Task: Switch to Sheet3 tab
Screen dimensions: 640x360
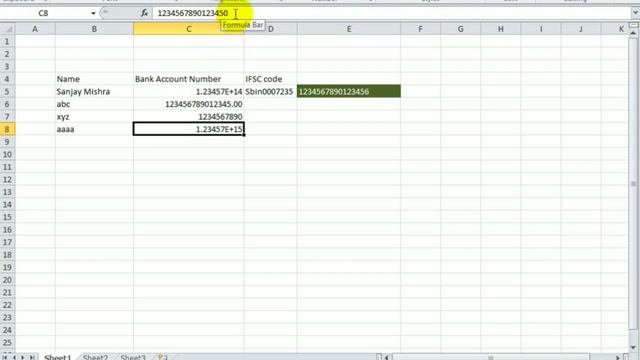Action: 133,357
